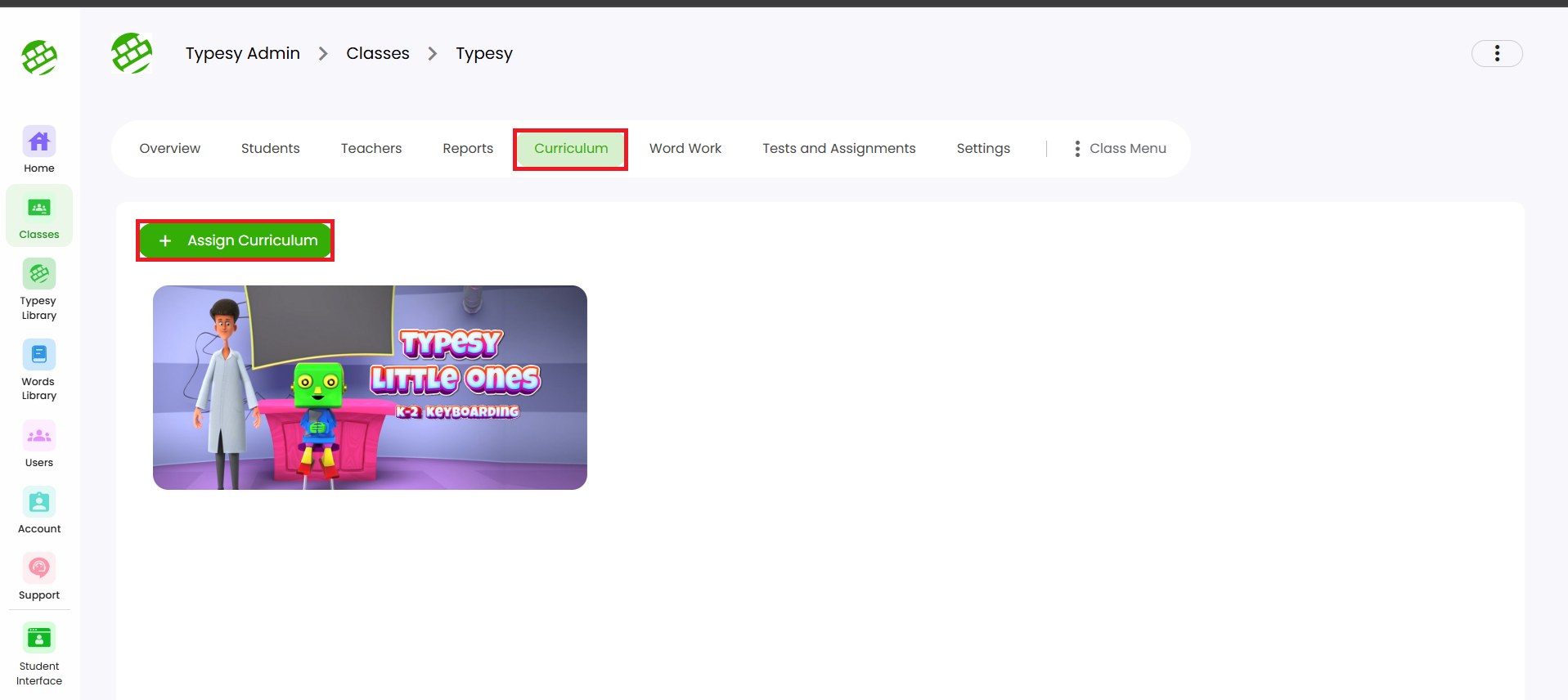This screenshot has width=1568, height=700.
Task: Go to Users in sidebar
Action: pos(39,437)
